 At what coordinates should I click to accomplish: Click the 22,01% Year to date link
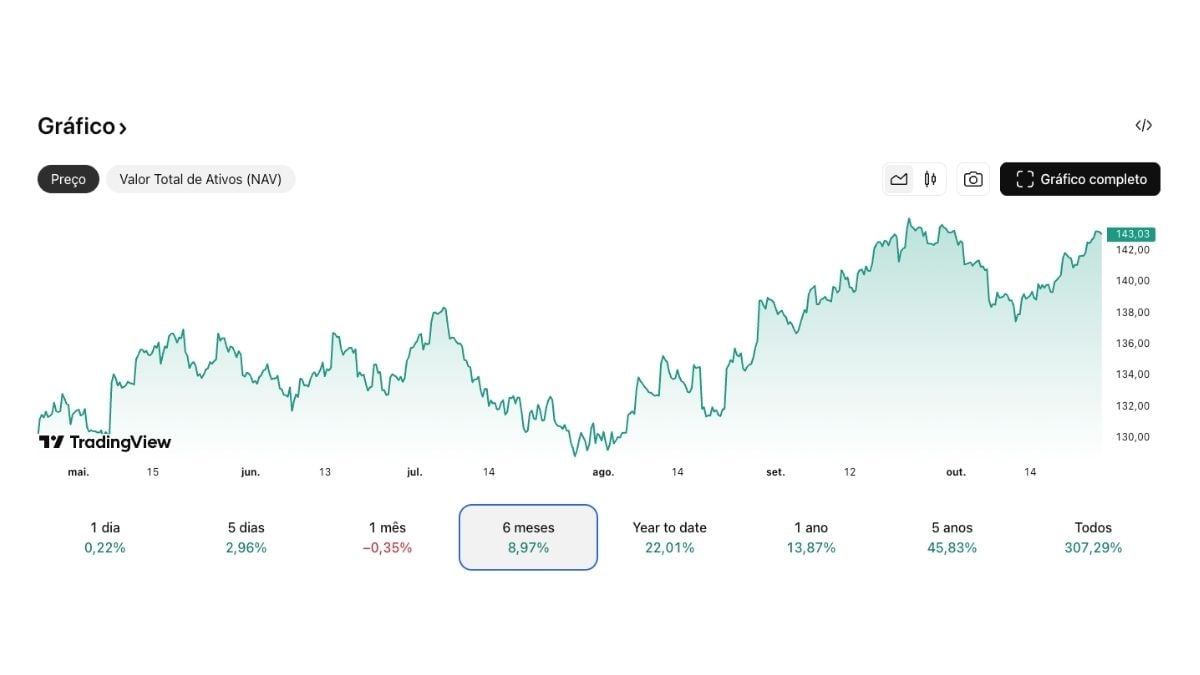[x=669, y=547]
